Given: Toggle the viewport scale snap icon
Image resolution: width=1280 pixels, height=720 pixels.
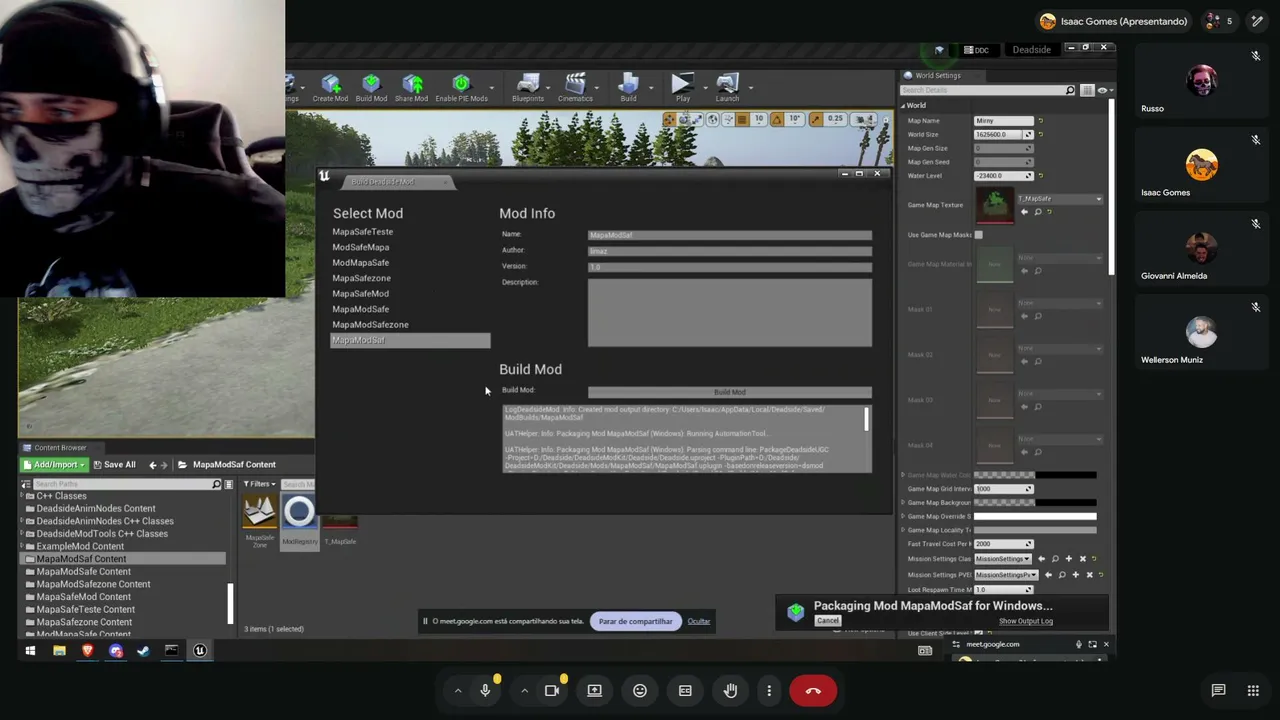Looking at the screenshot, I should (x=815, y=119).
